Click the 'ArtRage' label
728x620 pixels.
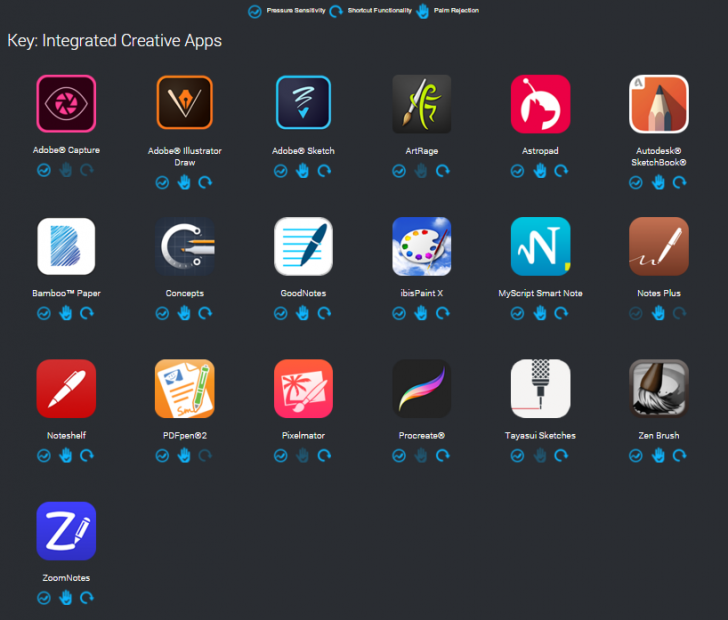tap(422, 151)
